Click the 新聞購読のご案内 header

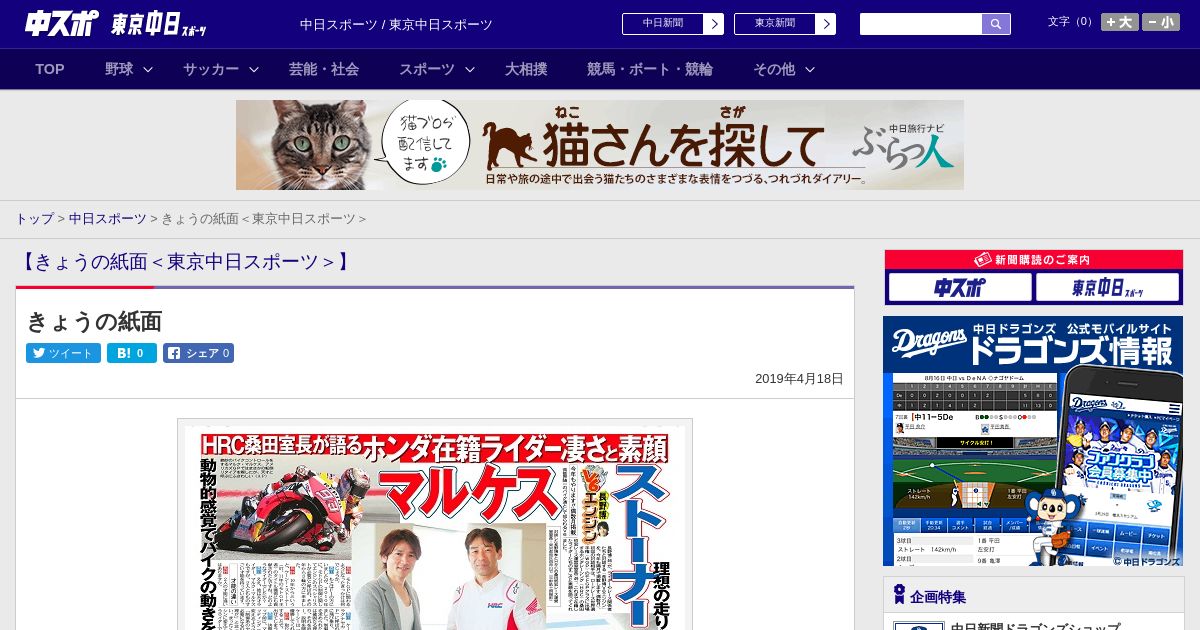click(x=1034, y=260)
